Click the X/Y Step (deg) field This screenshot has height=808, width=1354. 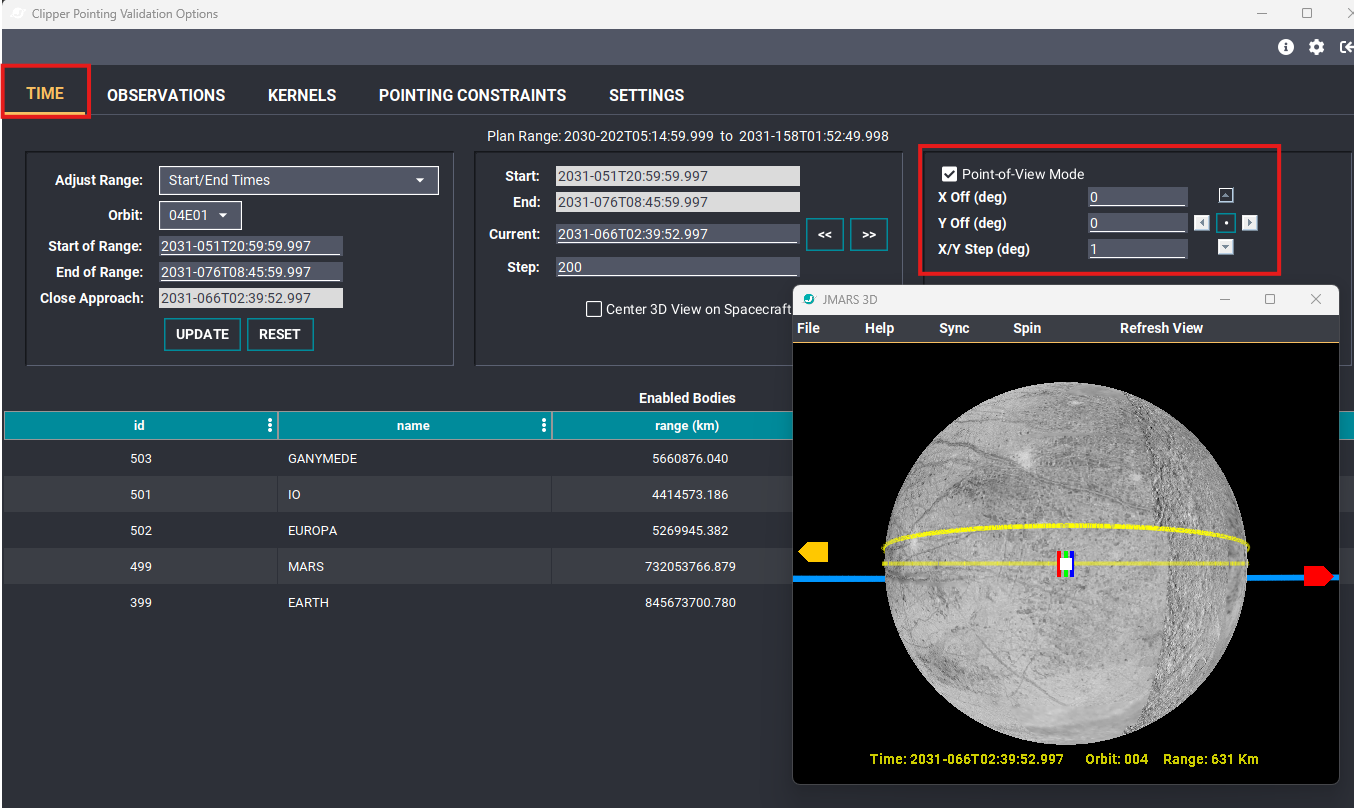(x=1137, y=249)
